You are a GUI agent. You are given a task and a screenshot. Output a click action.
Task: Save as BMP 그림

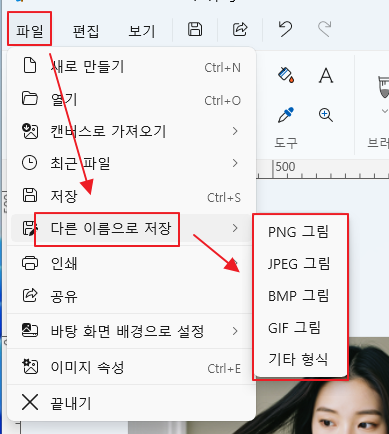coord(299,296)
